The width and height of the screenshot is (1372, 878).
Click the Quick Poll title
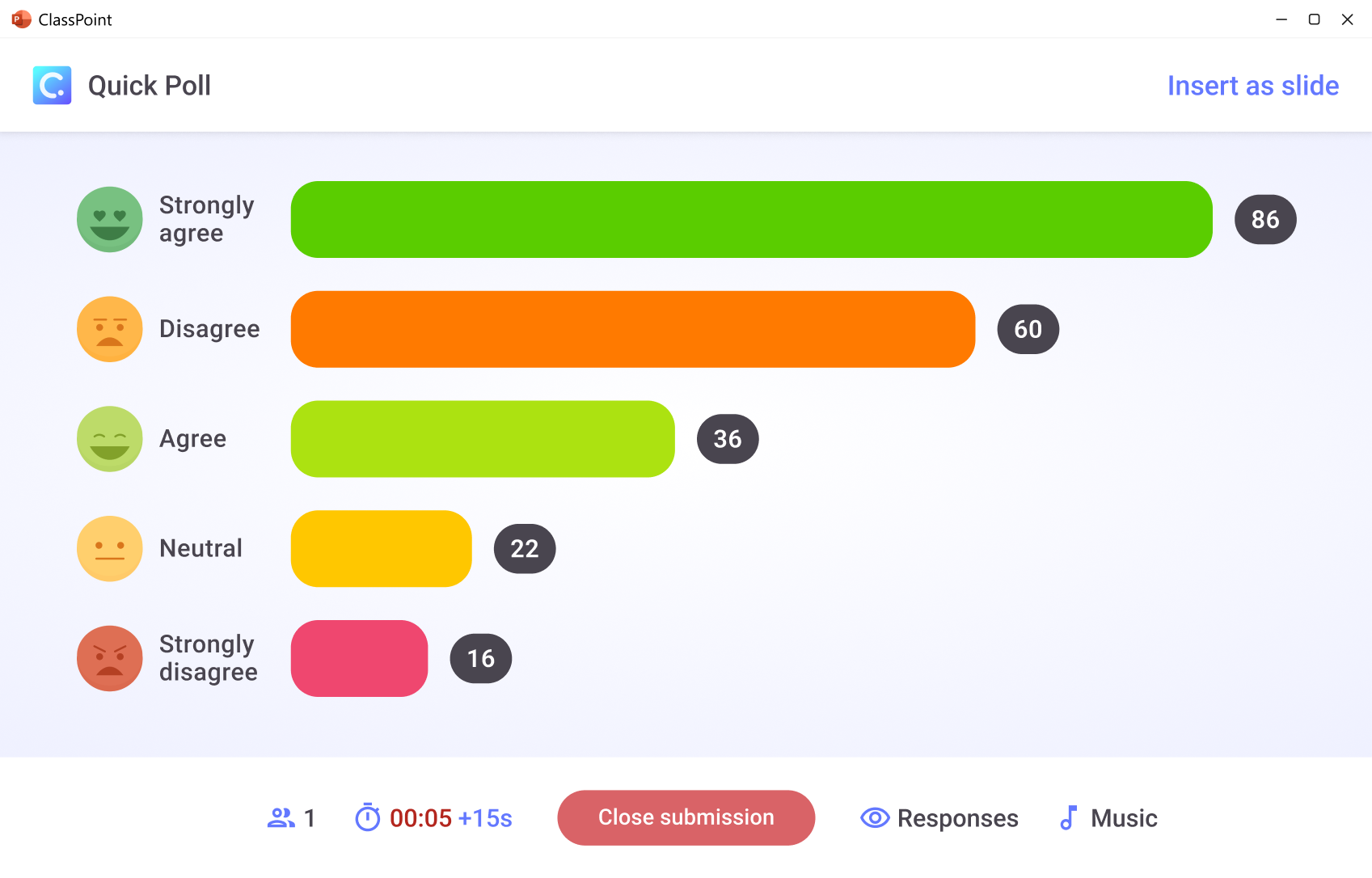[150, 85]
